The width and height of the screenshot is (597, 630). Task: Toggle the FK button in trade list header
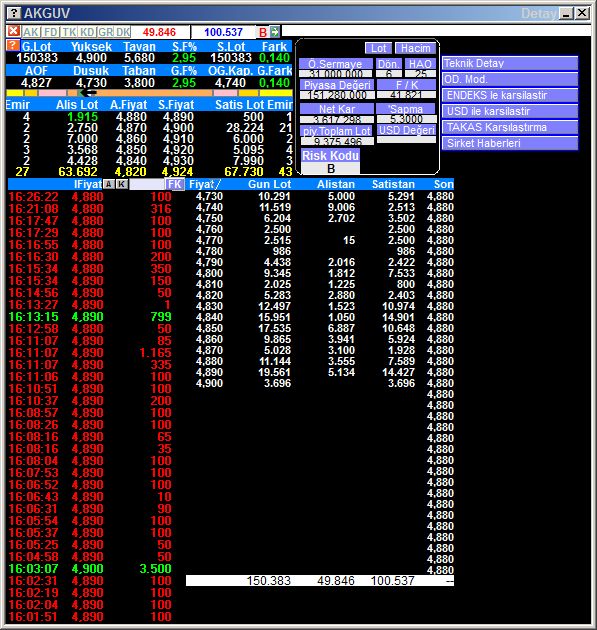[x=175, y=184]
